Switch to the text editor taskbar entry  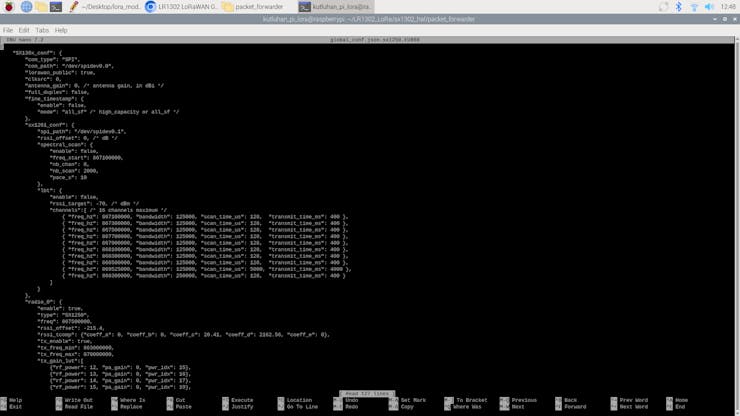point(104,7)
